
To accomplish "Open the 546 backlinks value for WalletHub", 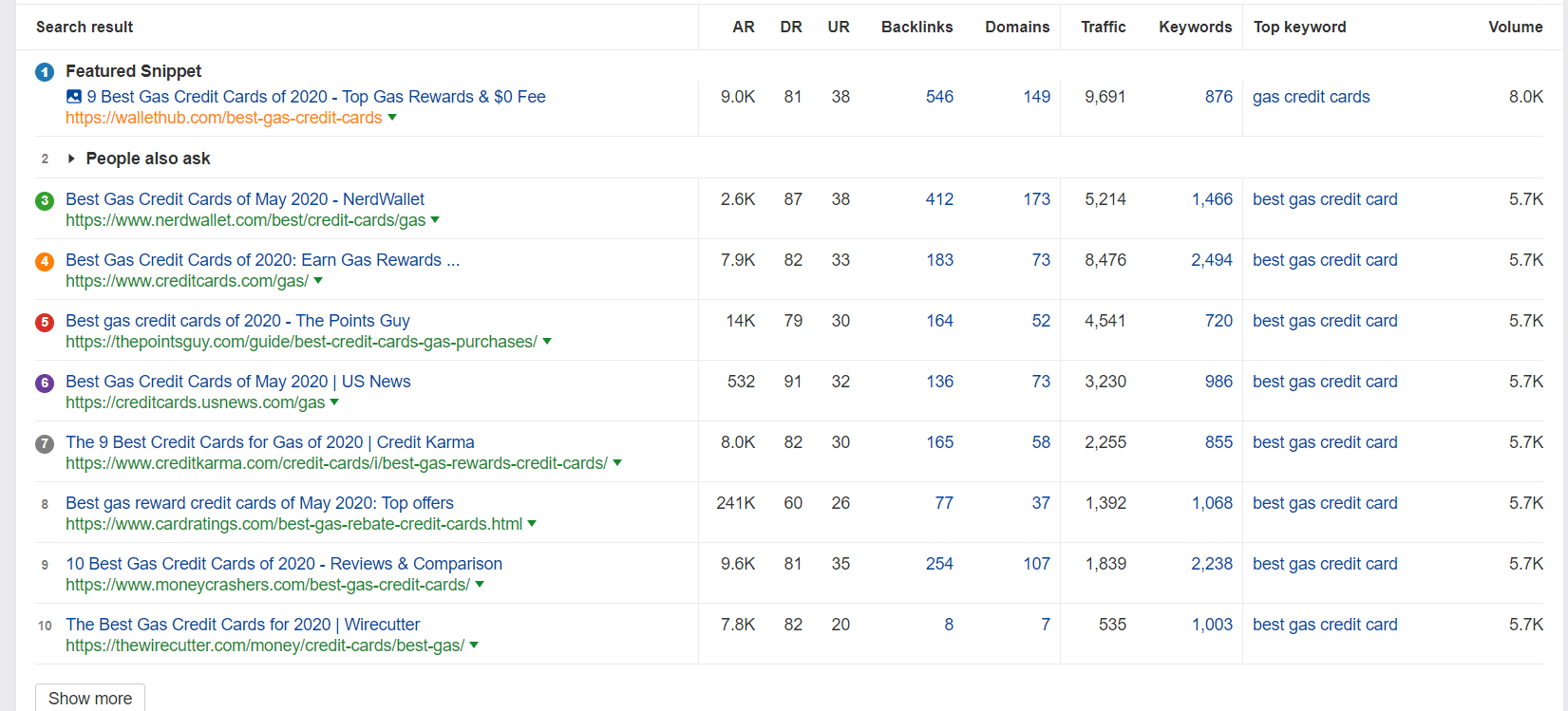I will click(x=940, y=97).
